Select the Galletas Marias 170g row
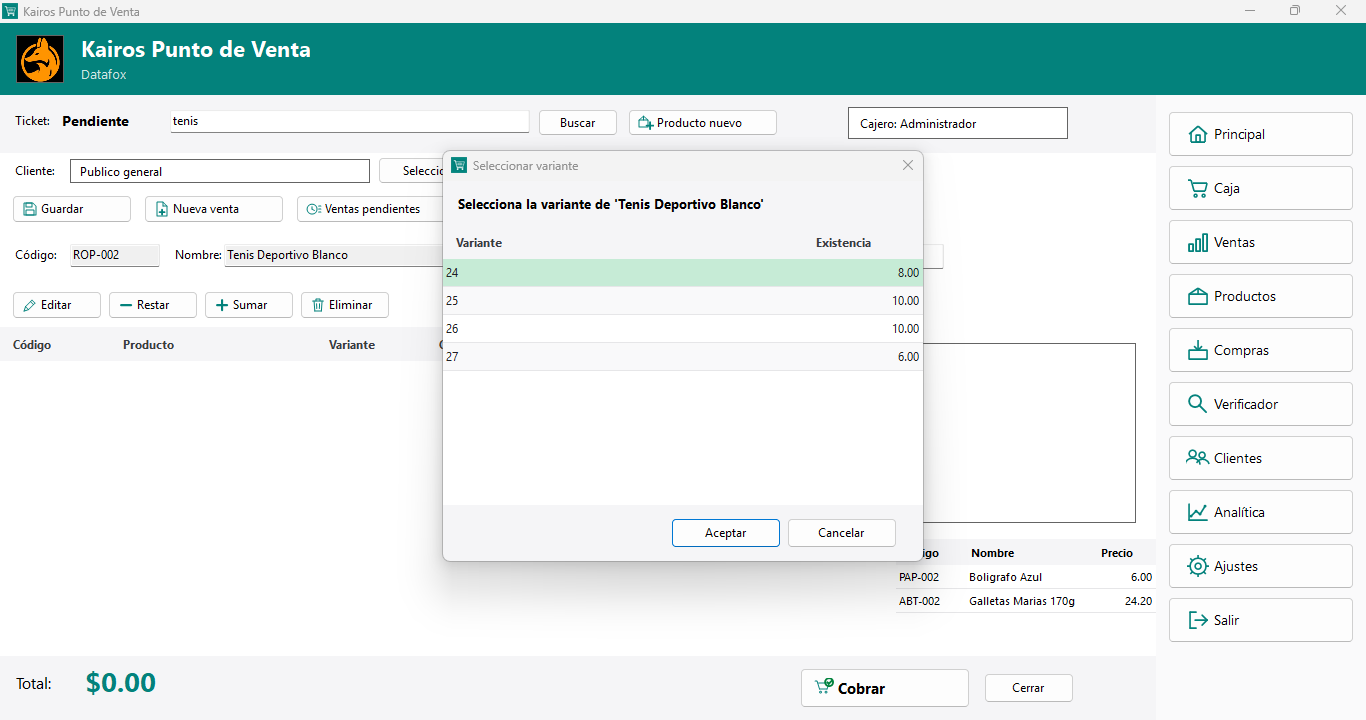The height and width of the screenshot is (720, 1366). [1025, 601]
